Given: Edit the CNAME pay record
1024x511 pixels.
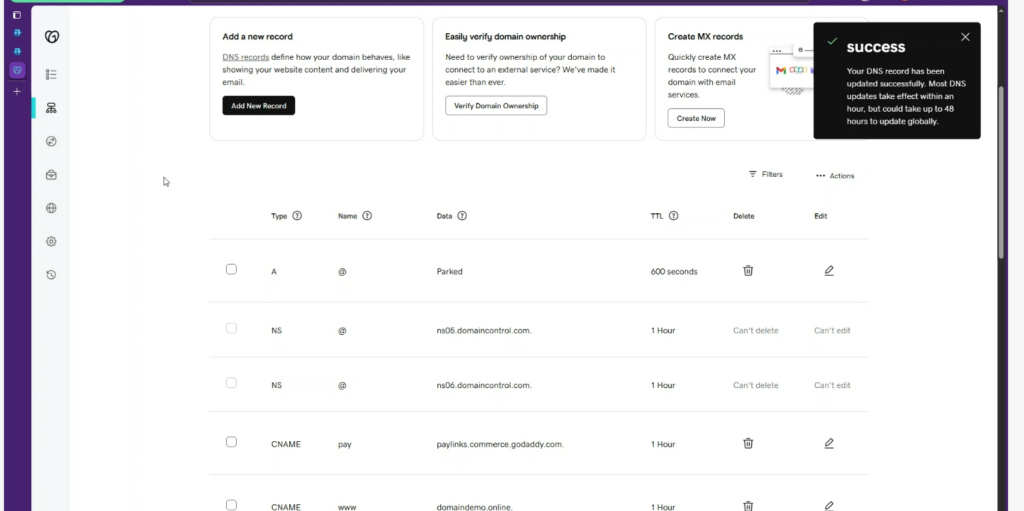Looking at the screenshot, I should click(x=829, y=443).
